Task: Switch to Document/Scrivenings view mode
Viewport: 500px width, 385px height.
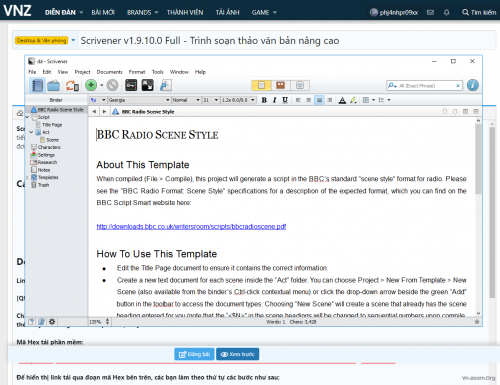Action: (x=261, y=85)
